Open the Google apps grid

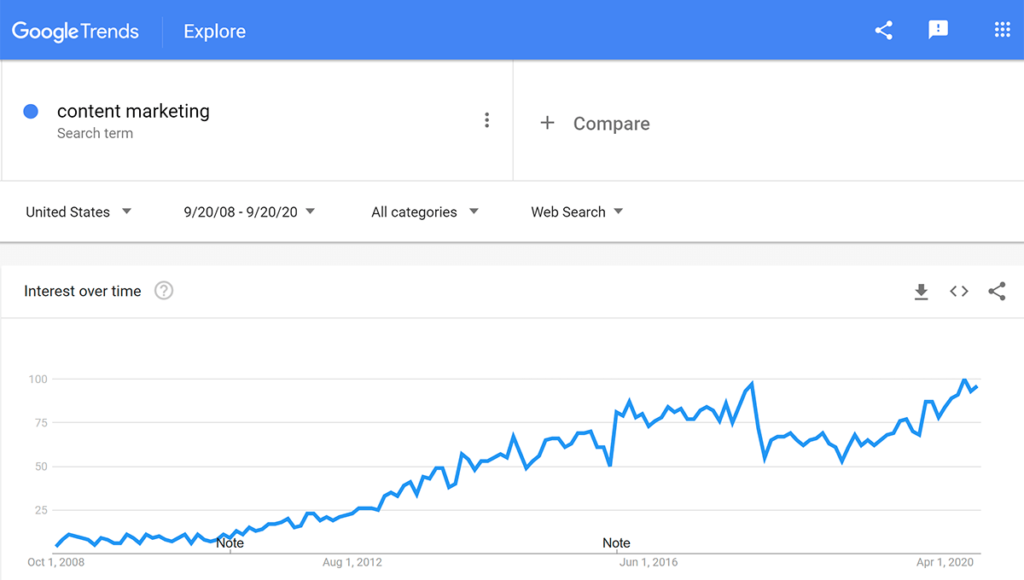click(x=1002, y=30)
